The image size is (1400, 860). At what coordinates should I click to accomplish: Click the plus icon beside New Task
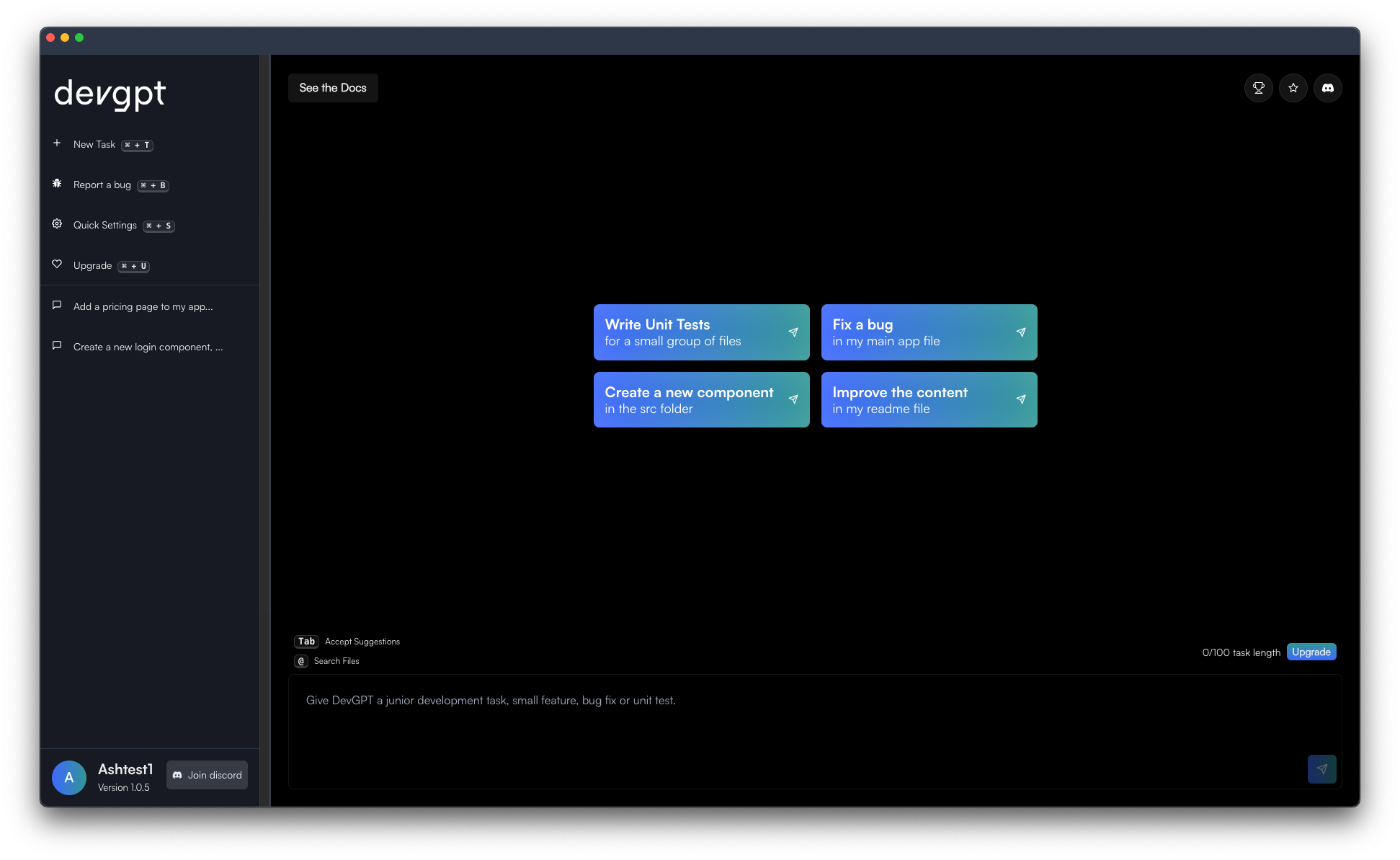pyautogui.click(x=57, y=143)
